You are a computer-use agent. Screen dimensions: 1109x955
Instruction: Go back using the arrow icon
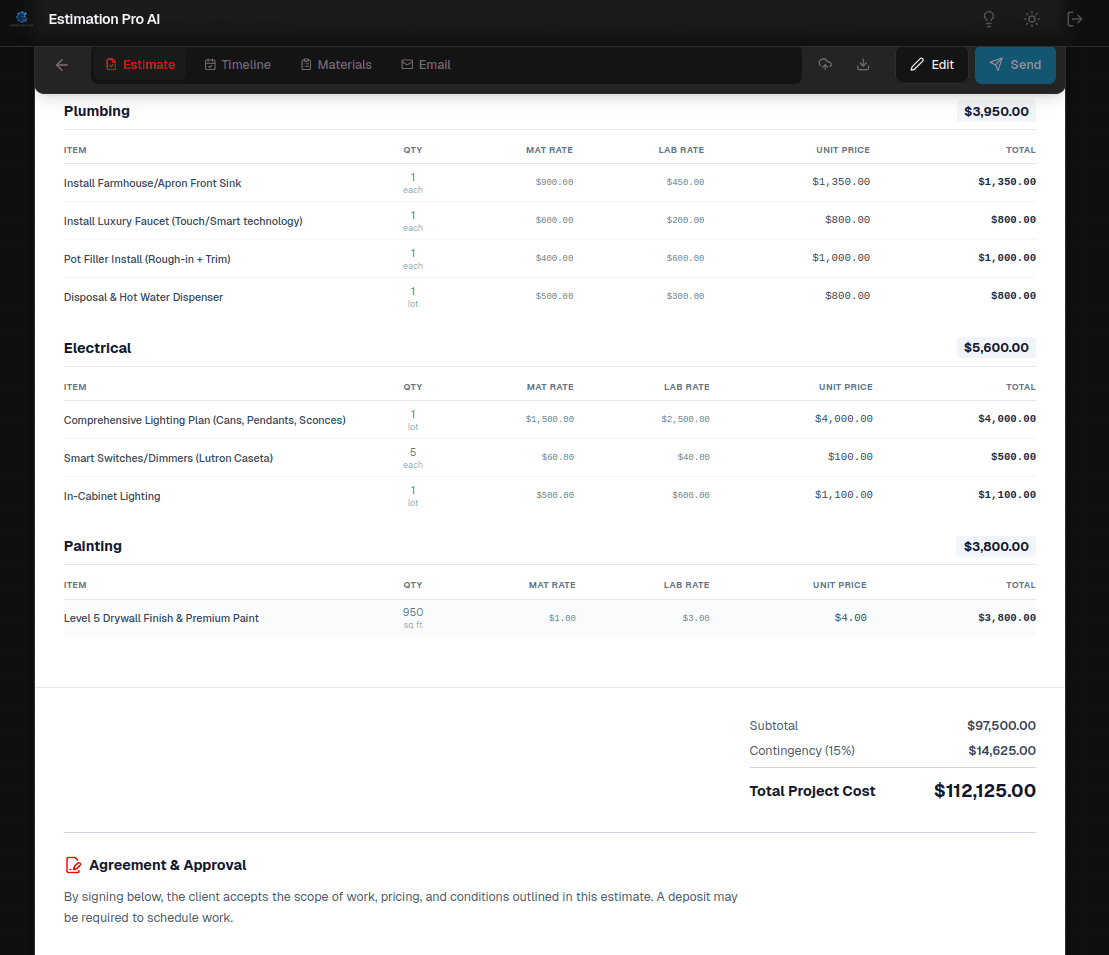61,64
